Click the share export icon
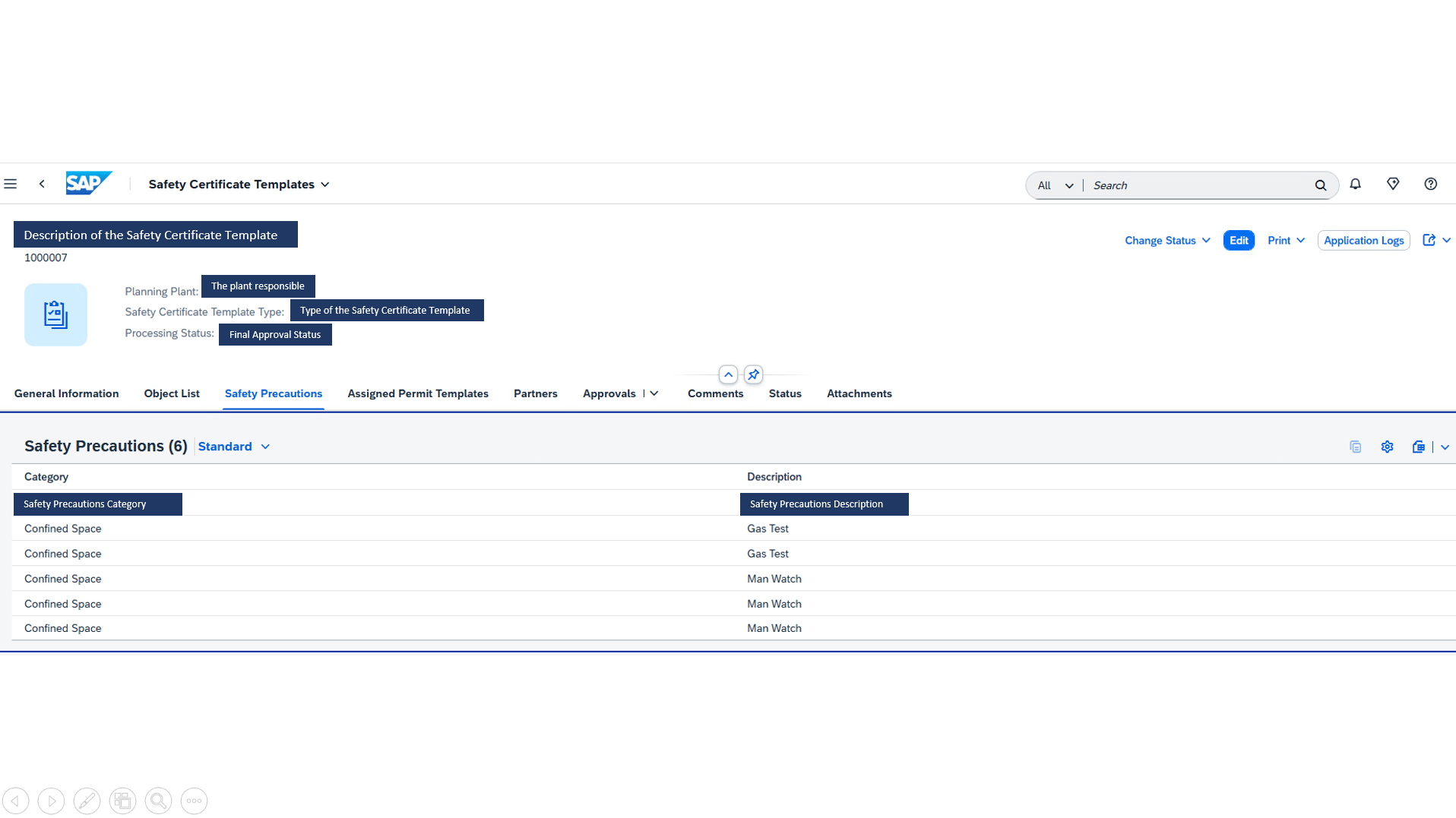Viewport: 1456px width, 818px height. (1429, 240)
